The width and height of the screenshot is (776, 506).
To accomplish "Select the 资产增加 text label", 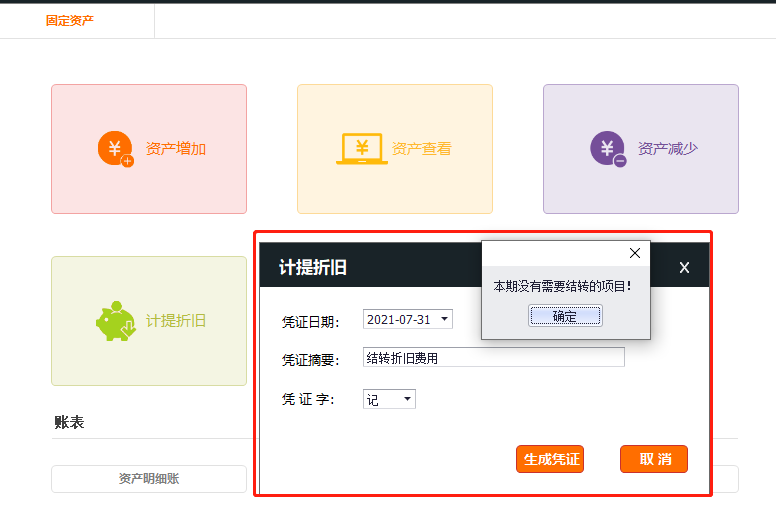I will pyautogui.click(x=176, y=149).
